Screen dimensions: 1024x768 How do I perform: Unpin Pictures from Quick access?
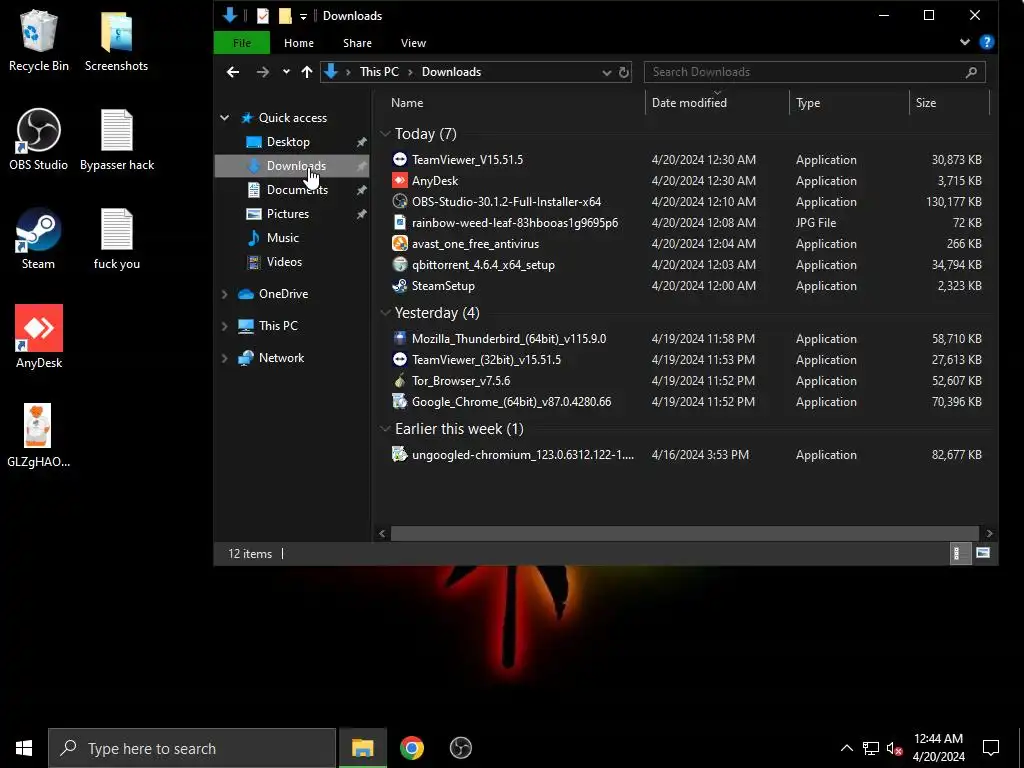pyautogui.click(x=361, y=214)
